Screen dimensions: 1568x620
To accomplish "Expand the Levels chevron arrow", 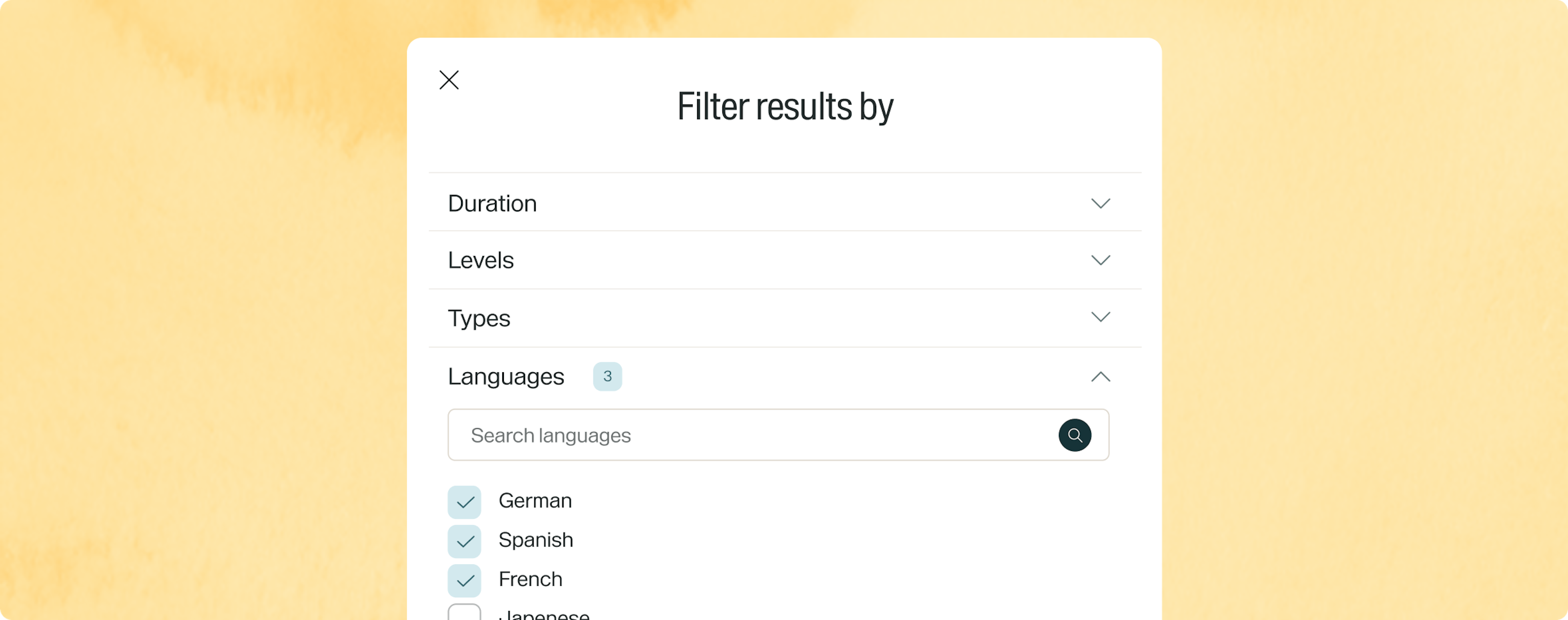I will click(1100, 260).
